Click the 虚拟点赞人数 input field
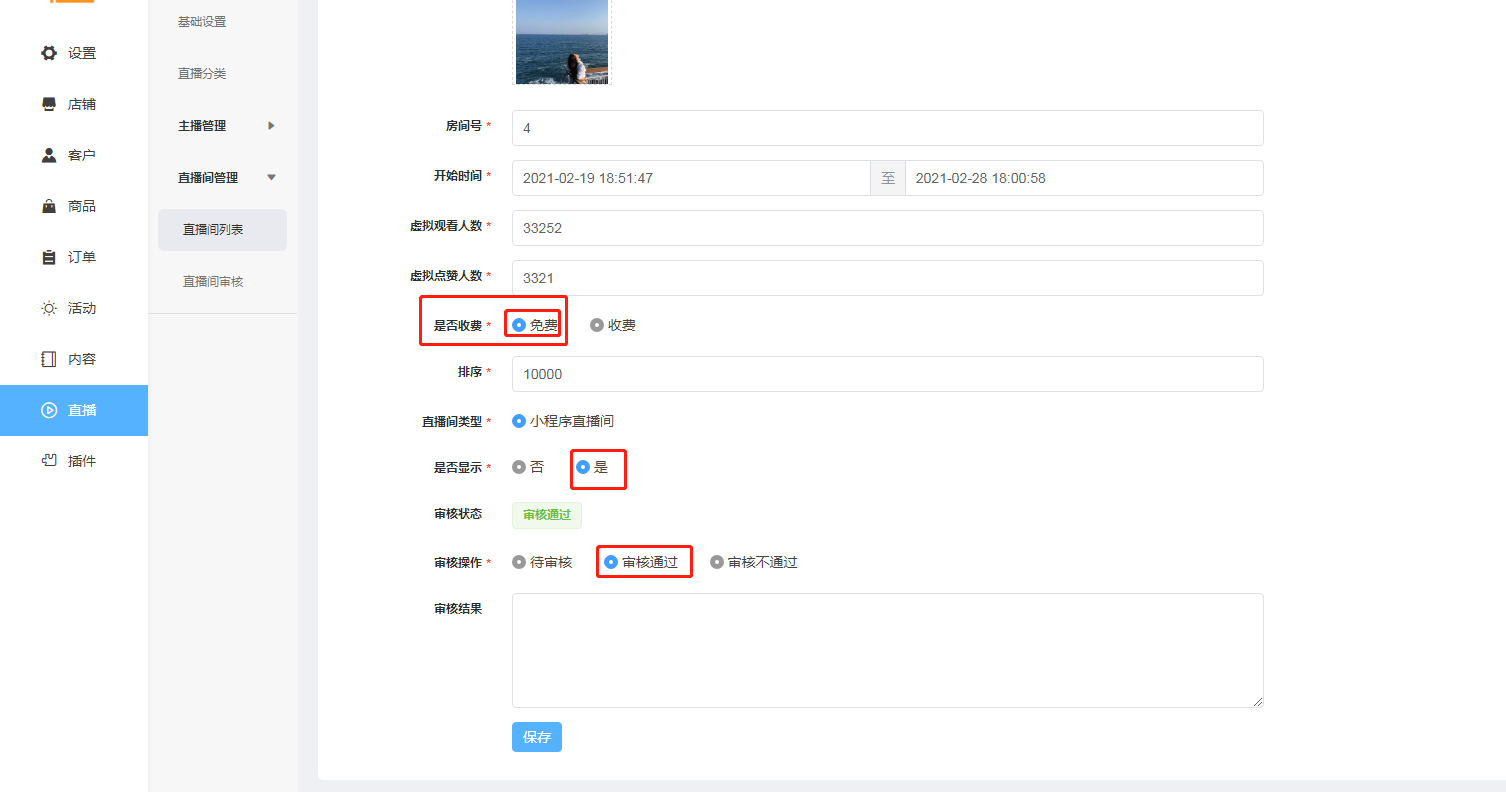The width and height of the screenshot is (1506, 792). 888,278
